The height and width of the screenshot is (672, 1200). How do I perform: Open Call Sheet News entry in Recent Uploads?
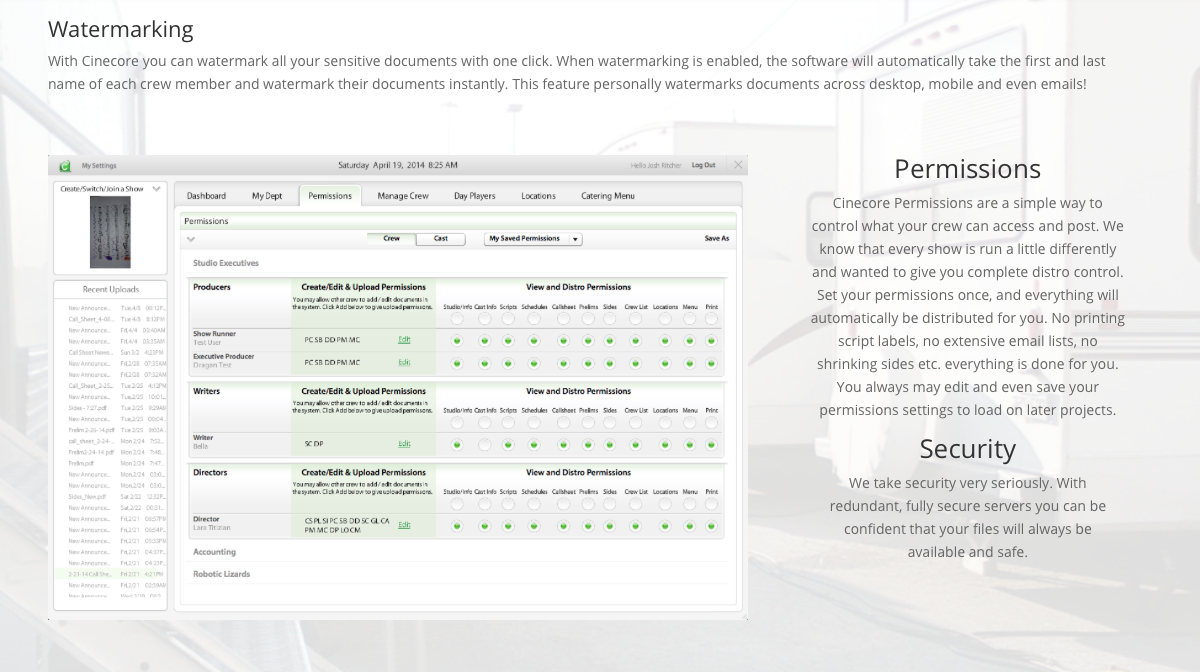click(x=116, y=352)
